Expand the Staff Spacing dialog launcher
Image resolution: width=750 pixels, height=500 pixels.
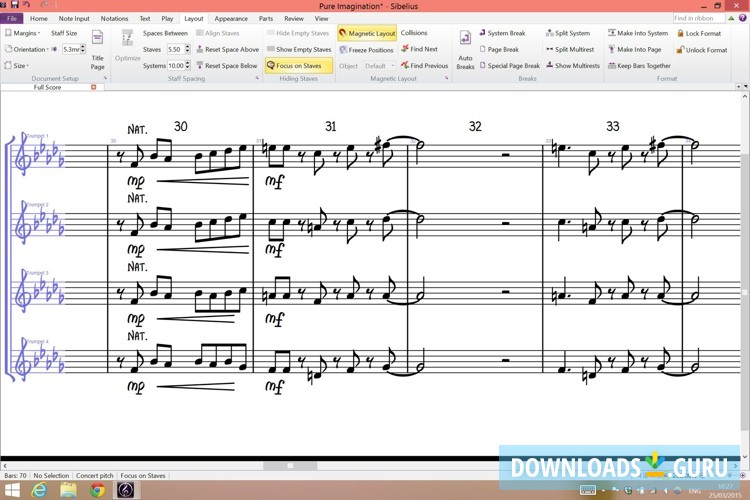pos(257,78)
